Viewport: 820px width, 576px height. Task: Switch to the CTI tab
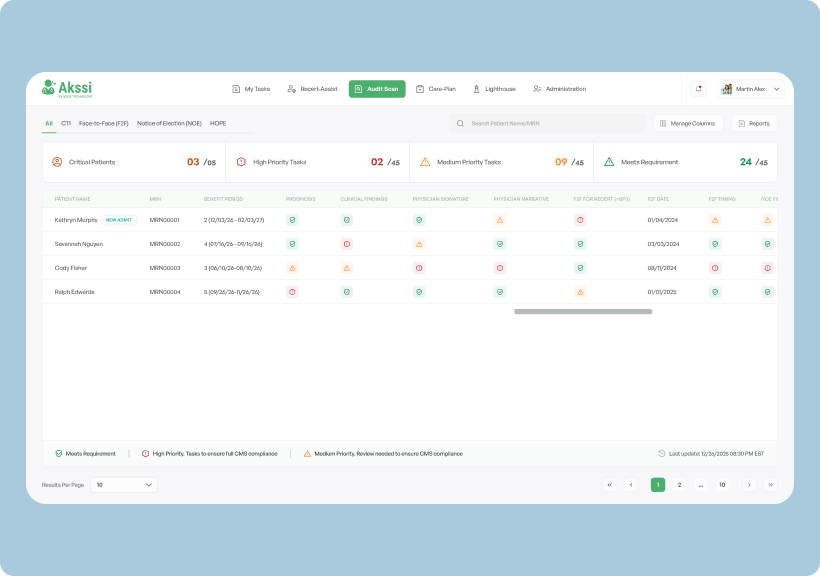coord(66,123)
